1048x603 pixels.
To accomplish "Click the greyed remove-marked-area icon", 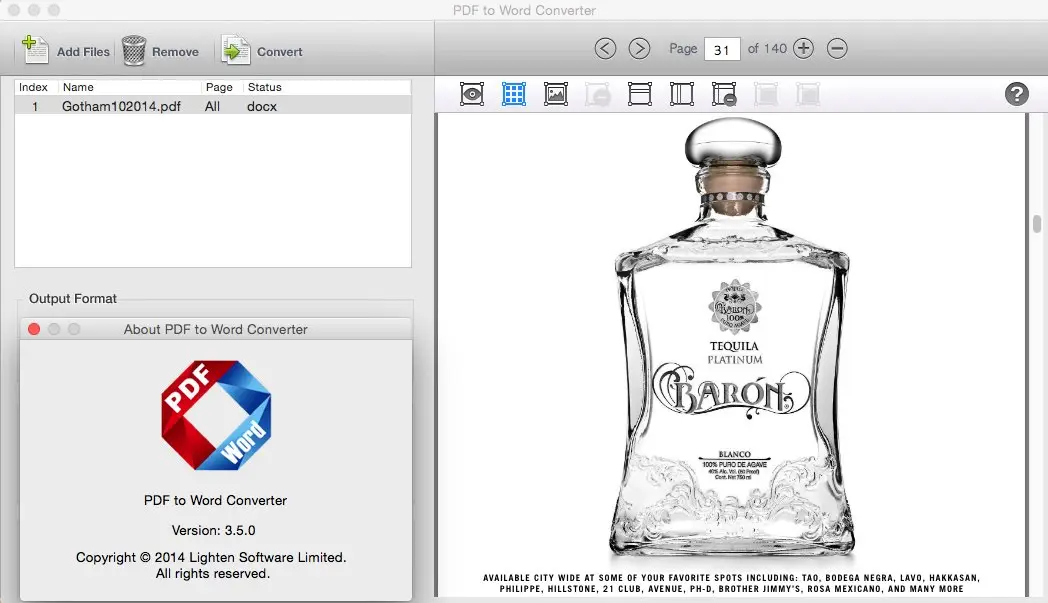I will (598, 94).
